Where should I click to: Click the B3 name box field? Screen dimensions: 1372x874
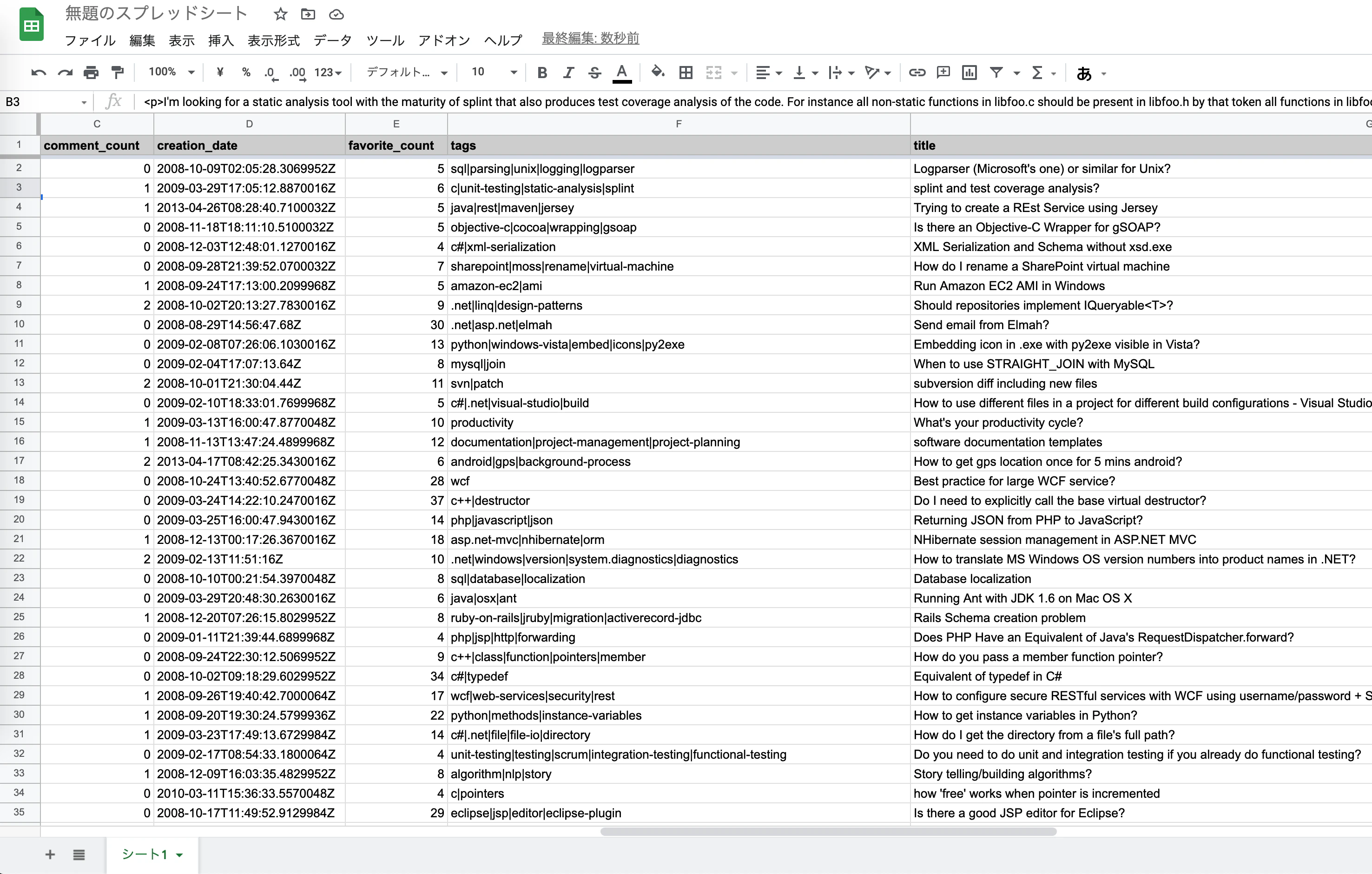[46, 101]
